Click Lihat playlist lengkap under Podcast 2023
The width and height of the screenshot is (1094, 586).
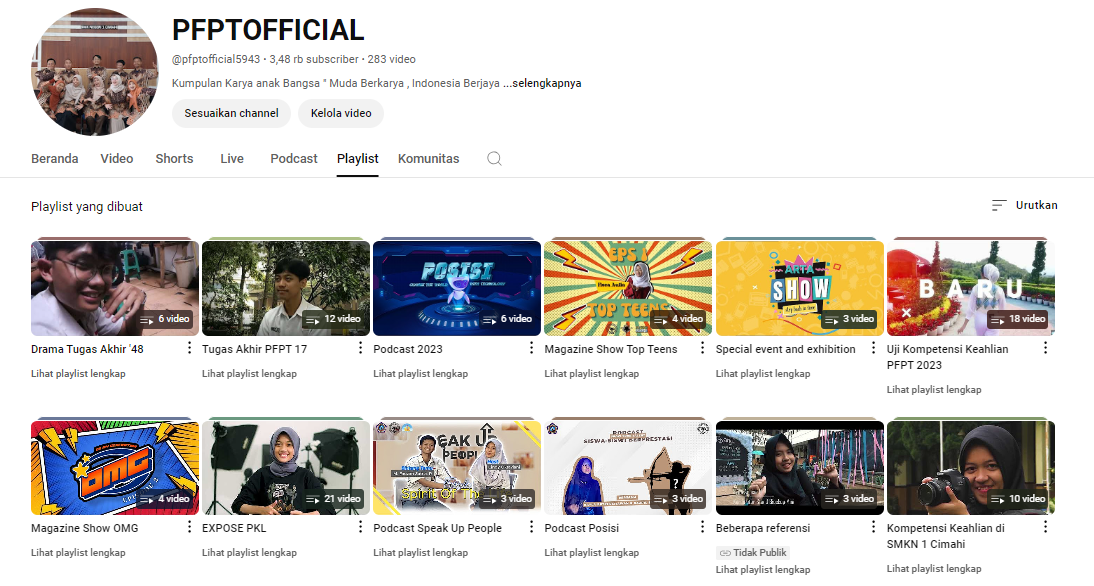(420, 373)
